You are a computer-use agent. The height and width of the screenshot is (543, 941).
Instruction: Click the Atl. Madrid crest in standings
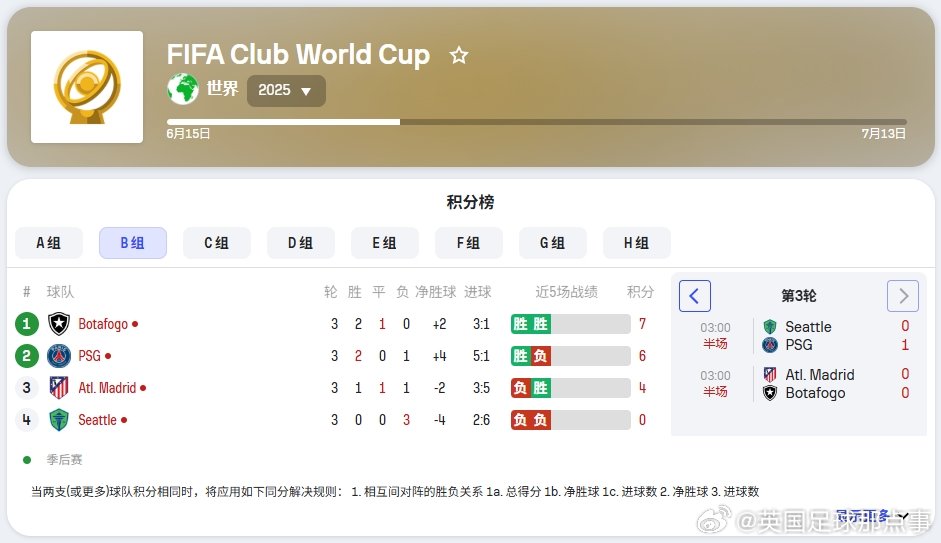click(59, 388)
